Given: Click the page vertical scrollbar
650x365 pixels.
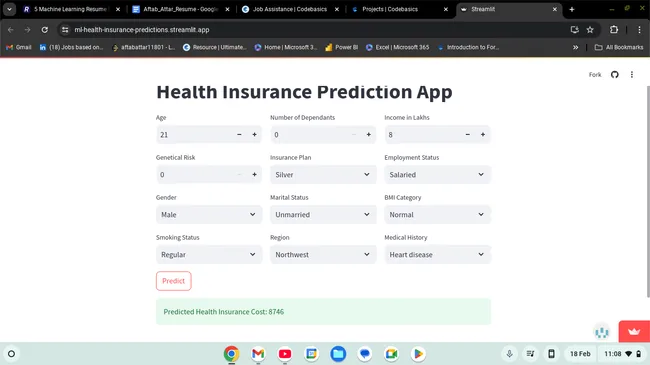Looking at the screenshot, I should tap(648, 191).
